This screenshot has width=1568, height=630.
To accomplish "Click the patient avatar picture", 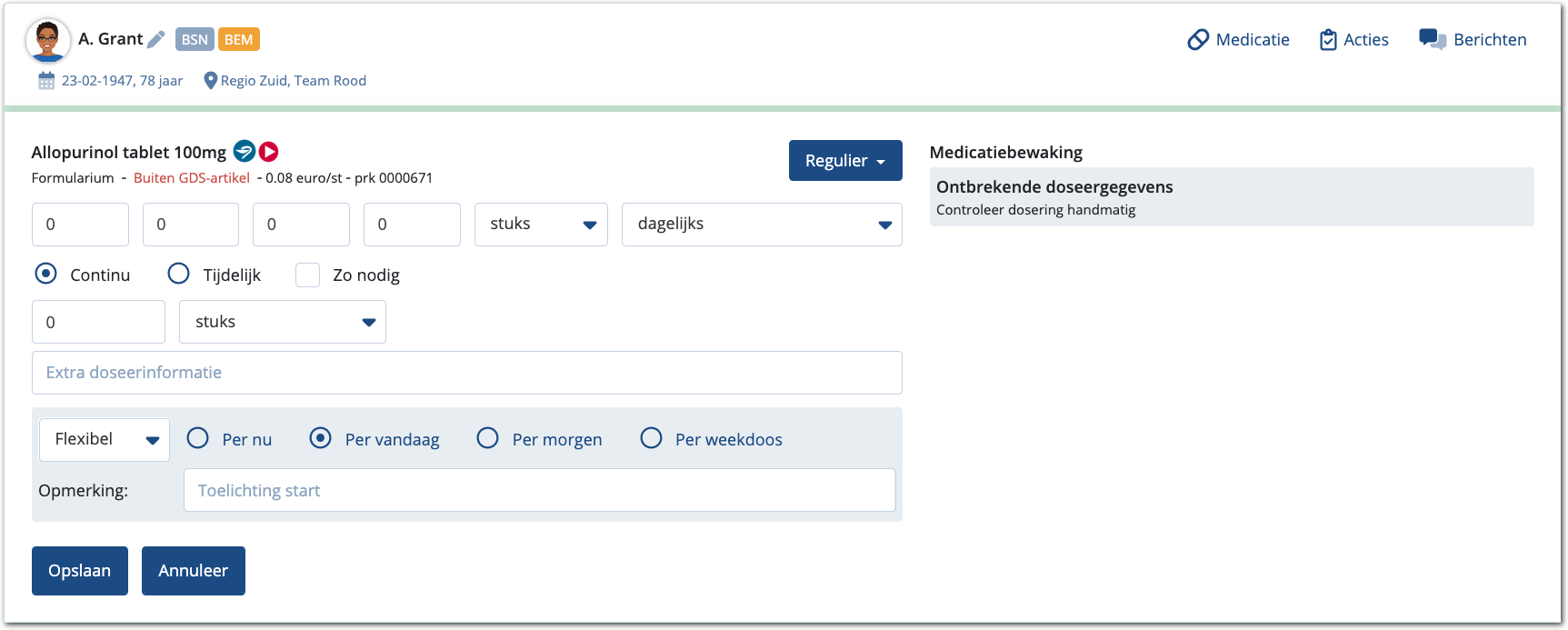I will pos(47,40).
